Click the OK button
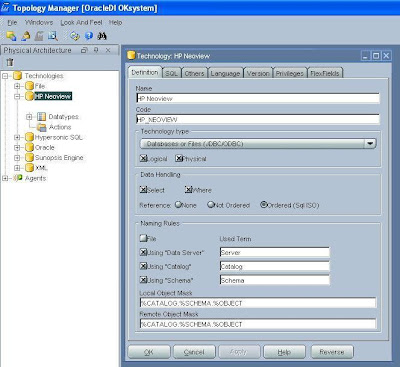The height and width of the screenshot is (367, 400). (149, 352)
